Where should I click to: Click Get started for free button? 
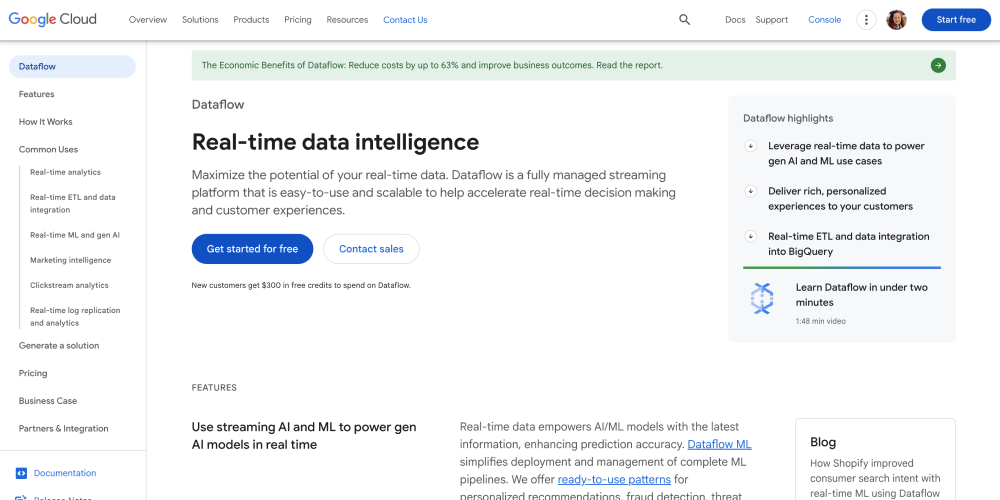click(253, 249)
